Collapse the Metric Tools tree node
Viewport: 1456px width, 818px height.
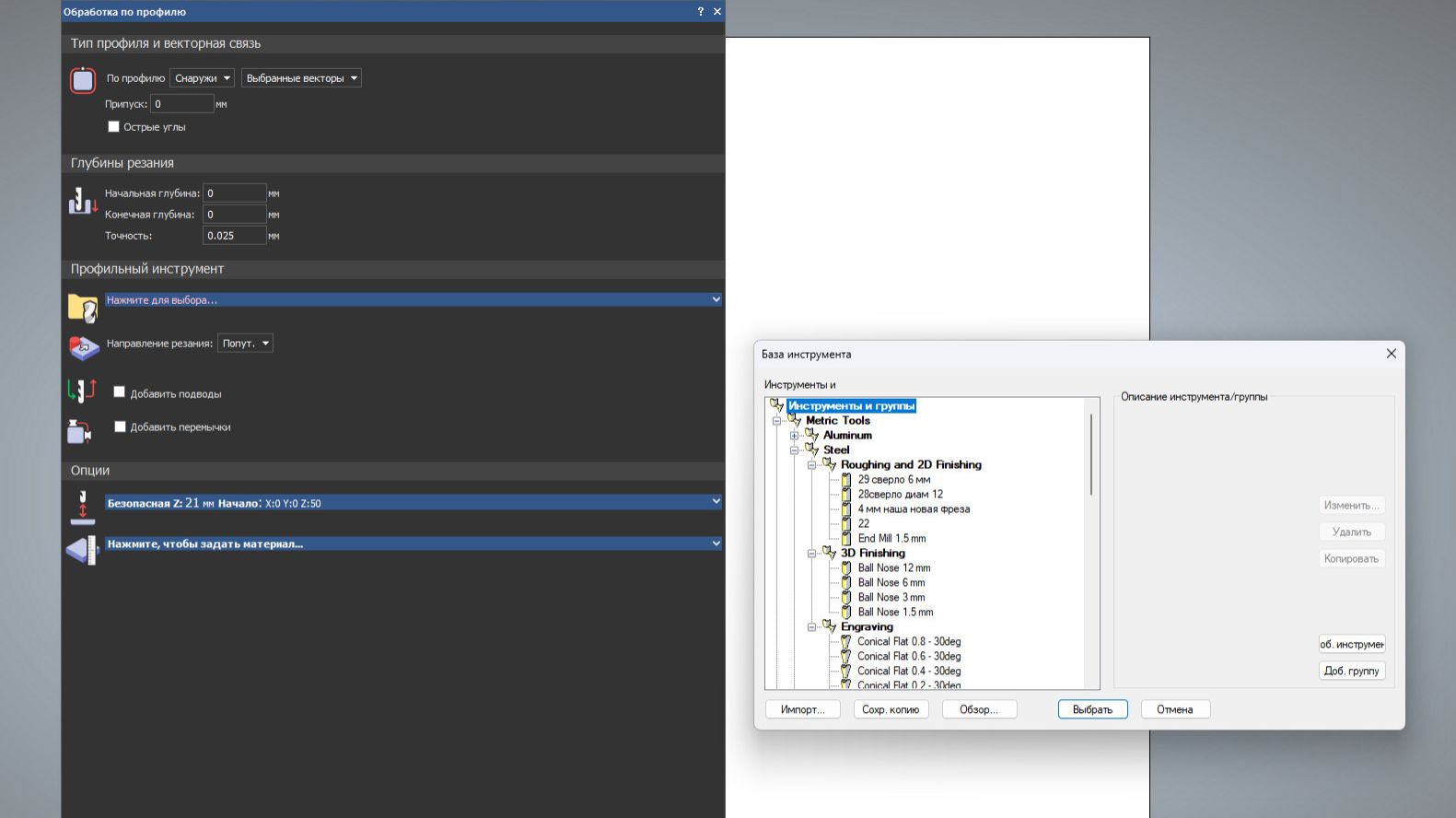[x=776, y=421]
